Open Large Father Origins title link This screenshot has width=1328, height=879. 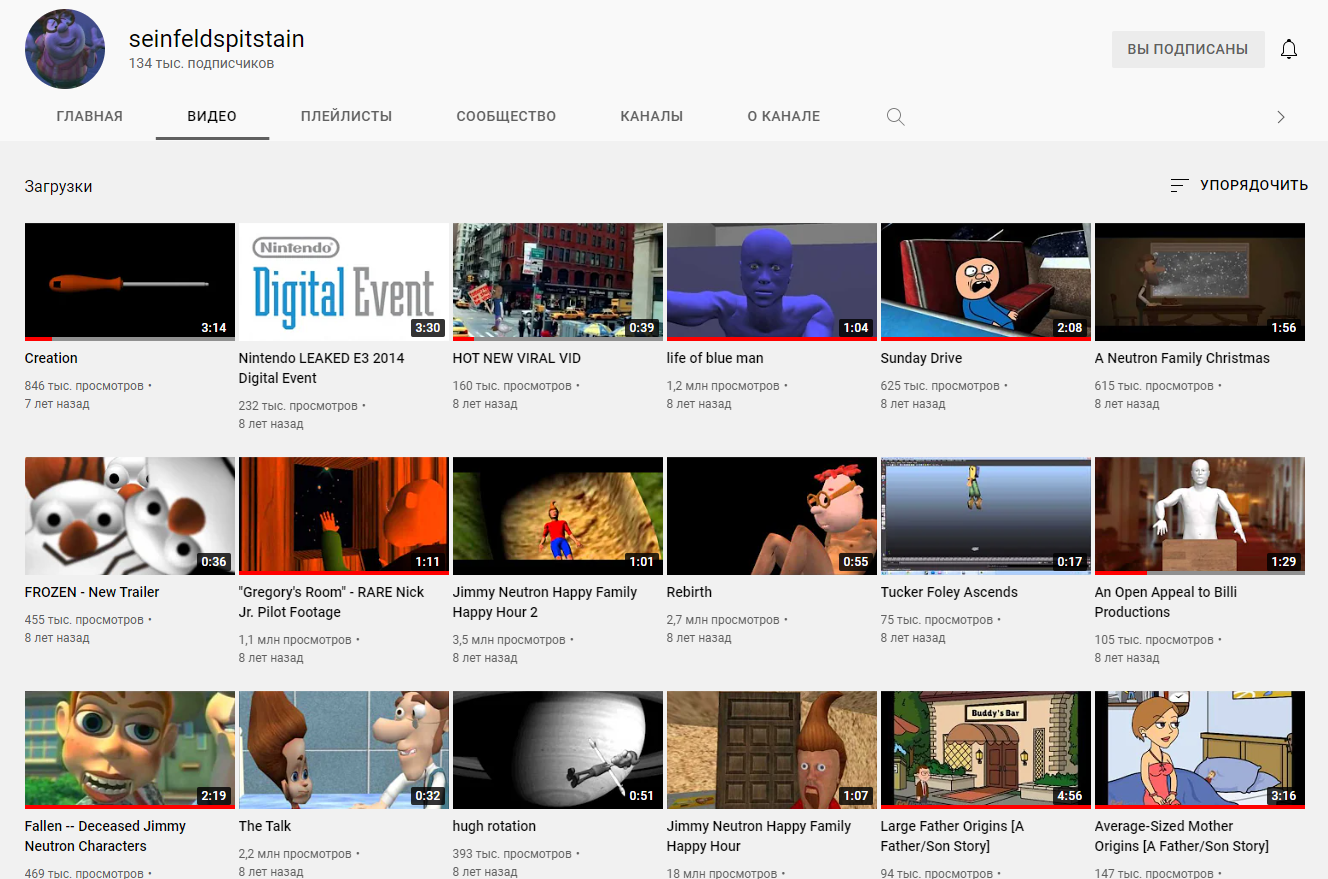click(952, 836)
